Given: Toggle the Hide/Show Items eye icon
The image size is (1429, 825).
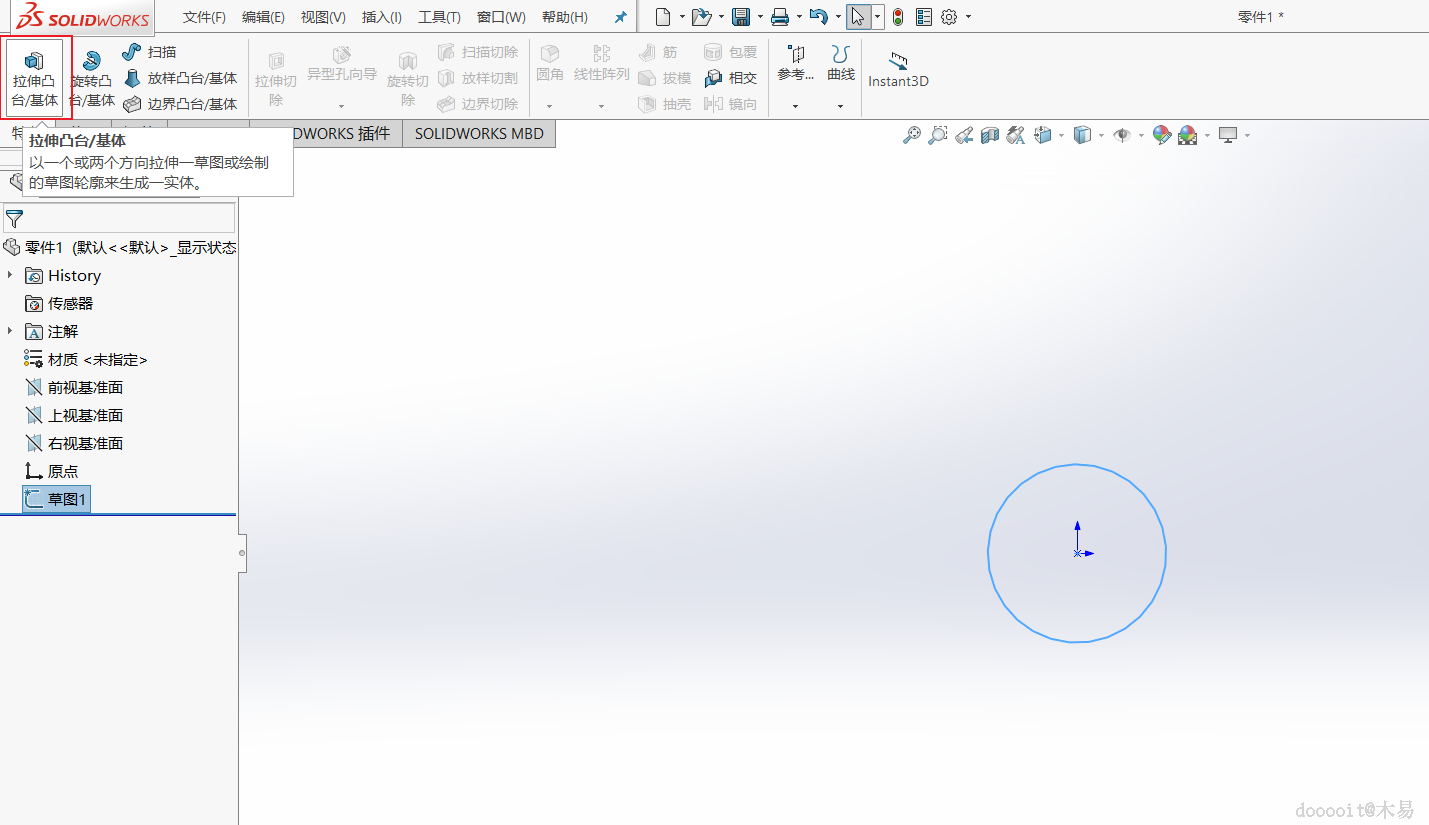Looking at the screenshot, I should (x=1122, y=135).
